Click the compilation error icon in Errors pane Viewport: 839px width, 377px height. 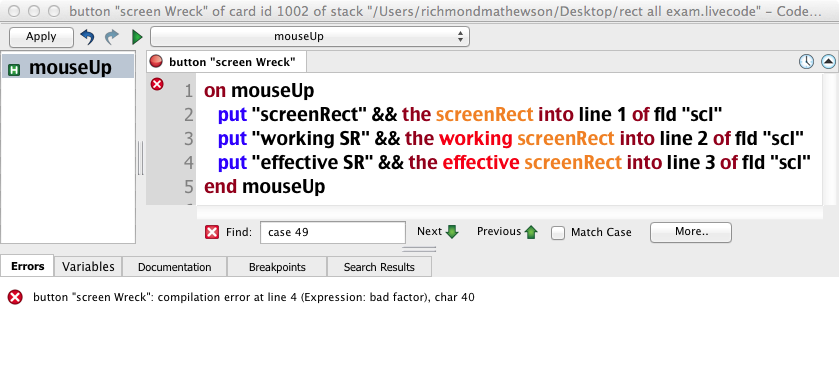(15, 297)
